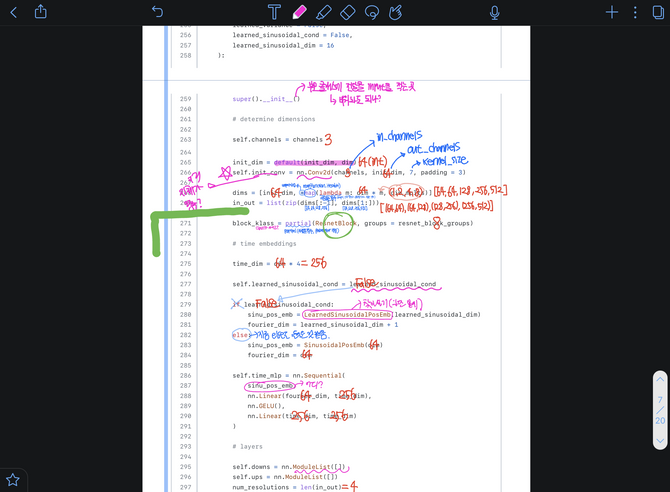Open the share/export menu
The image size is (670, 492).
(41, 12)
